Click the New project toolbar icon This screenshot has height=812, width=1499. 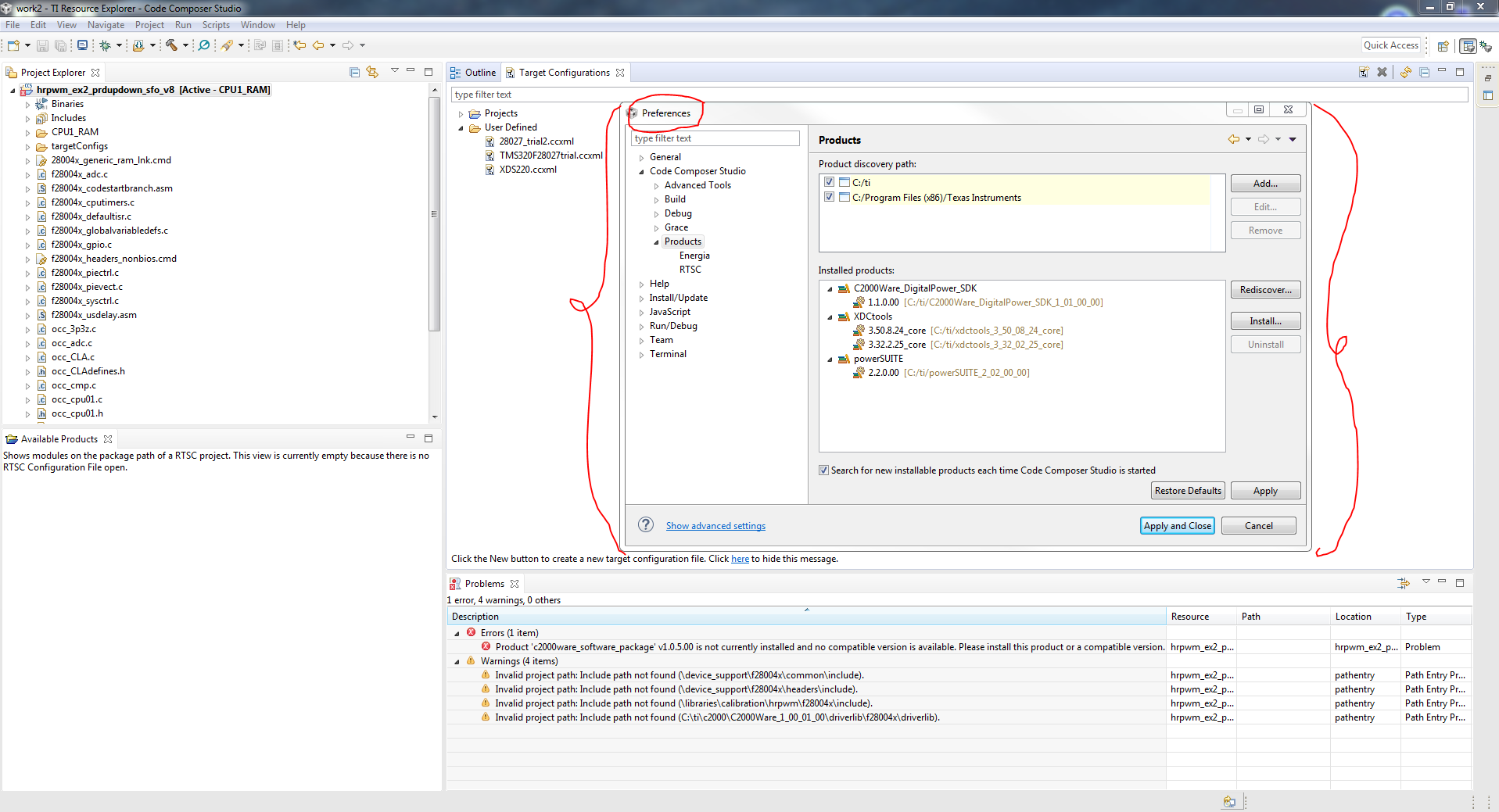point(13,45)
